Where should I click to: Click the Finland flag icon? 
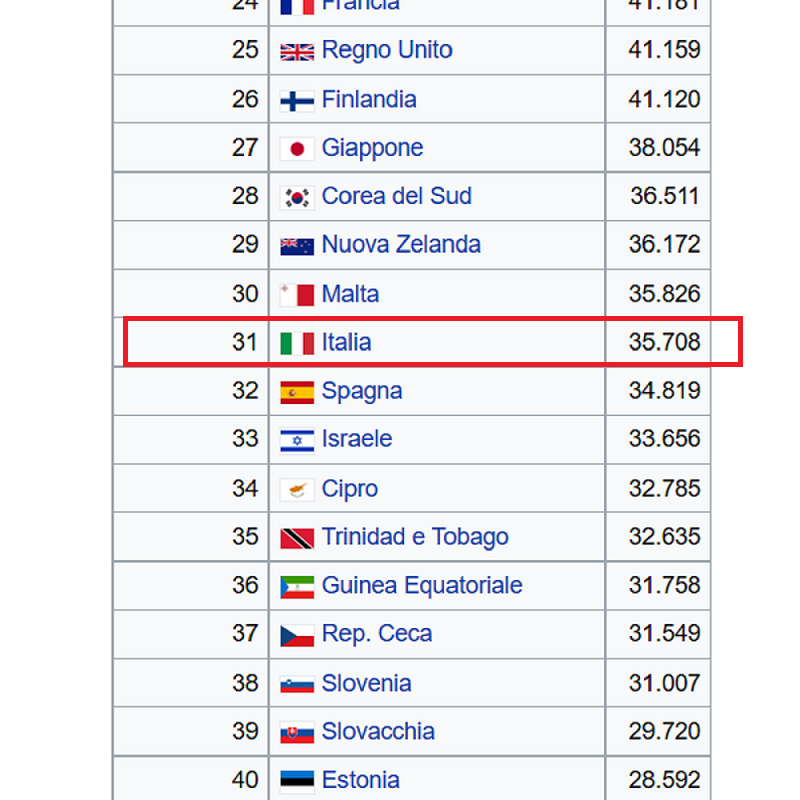297,101
